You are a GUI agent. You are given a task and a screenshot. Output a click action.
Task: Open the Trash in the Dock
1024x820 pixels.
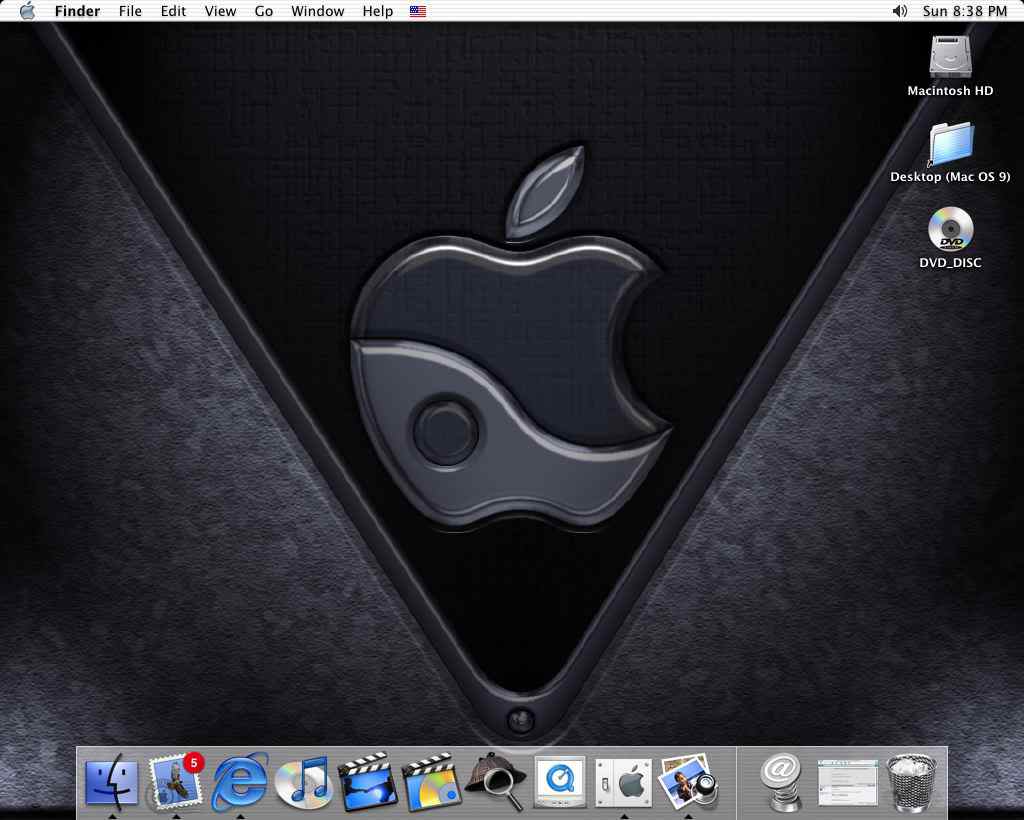point(912,782)
